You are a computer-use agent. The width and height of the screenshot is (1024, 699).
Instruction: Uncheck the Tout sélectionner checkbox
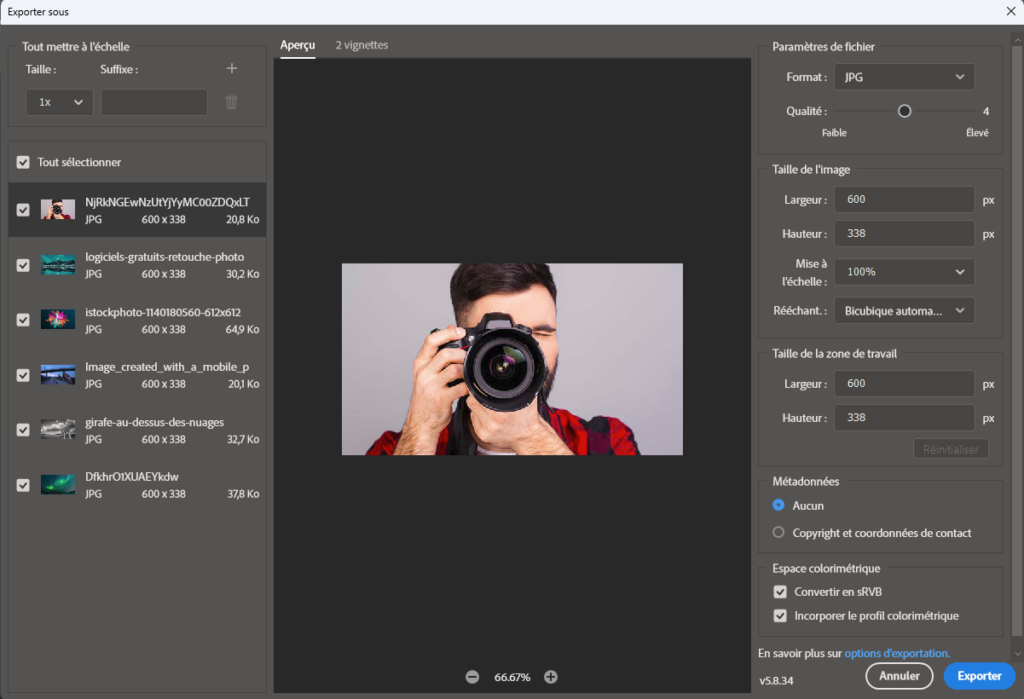pos(23,162)
